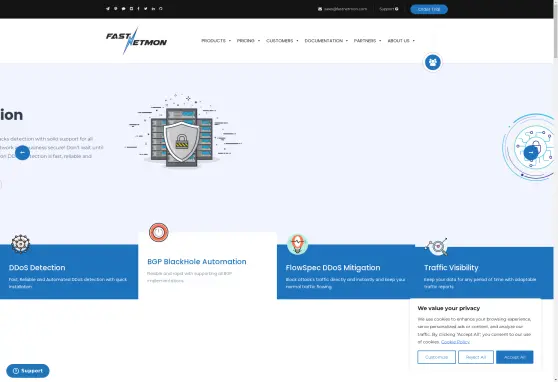Open the LinkedIn social icon

point(153,9)
